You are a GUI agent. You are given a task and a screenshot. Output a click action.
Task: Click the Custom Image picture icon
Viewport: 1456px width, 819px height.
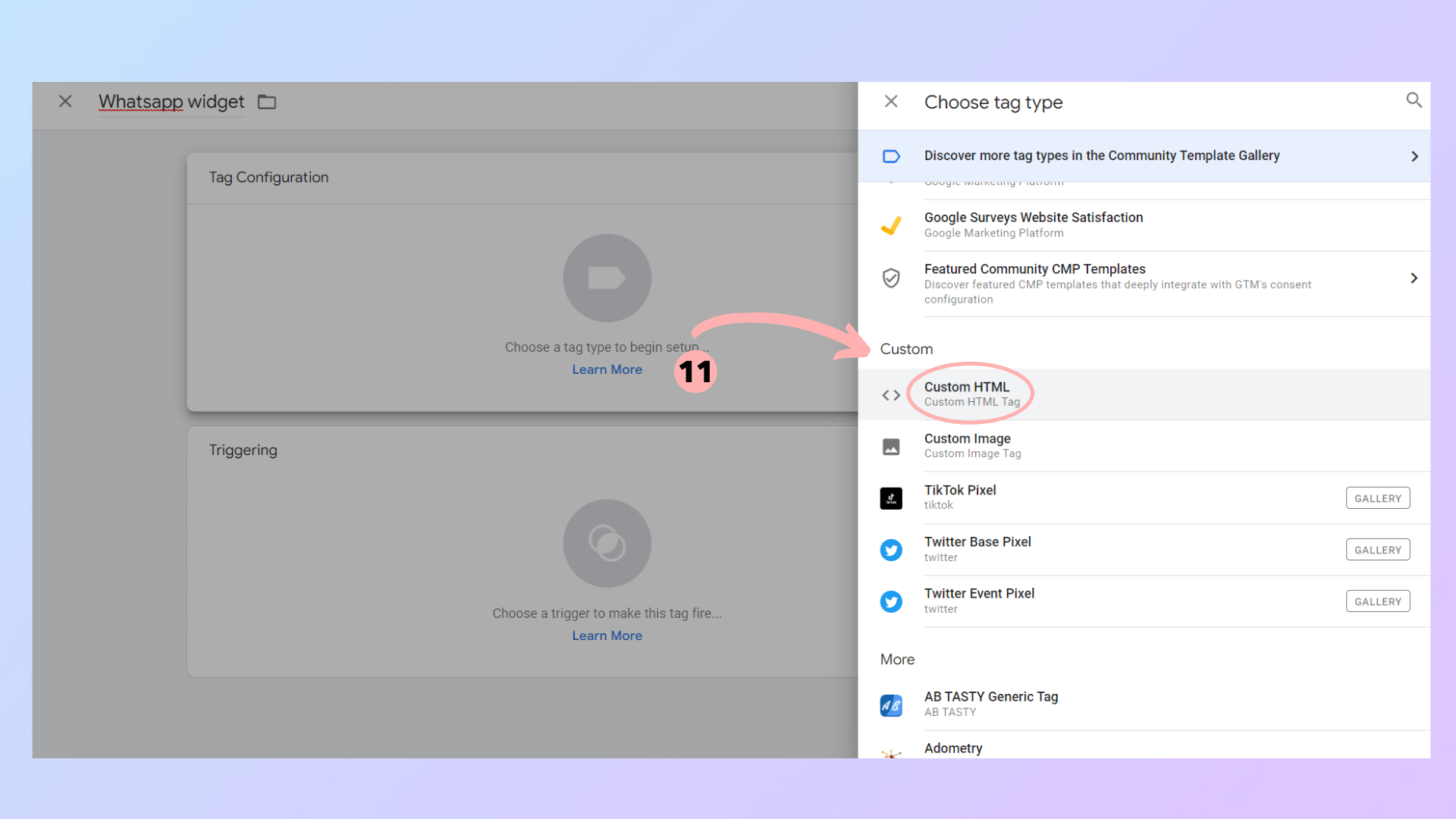pyautogui.click(x=891, y=447)
